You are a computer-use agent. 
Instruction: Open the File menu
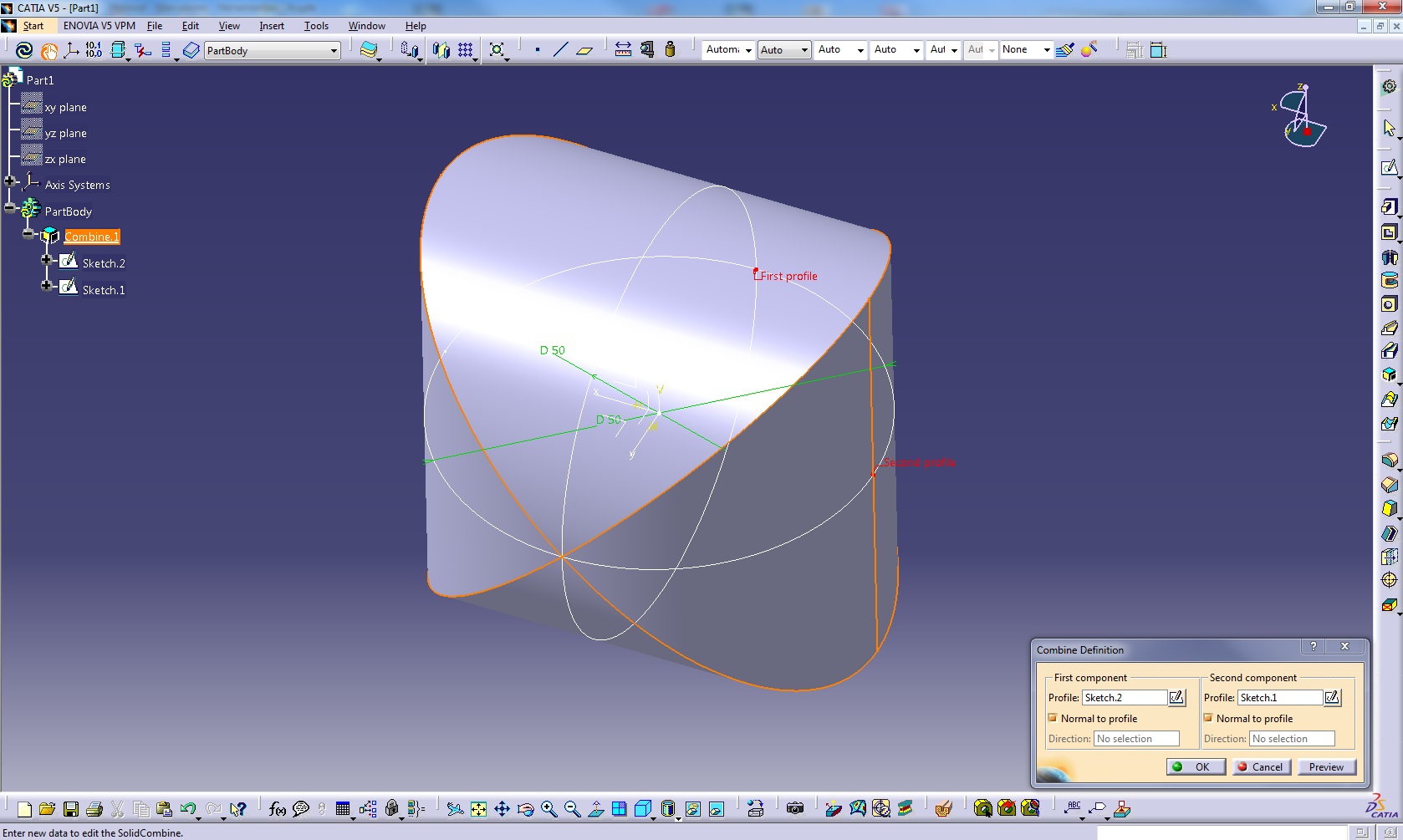pos(155,26)
